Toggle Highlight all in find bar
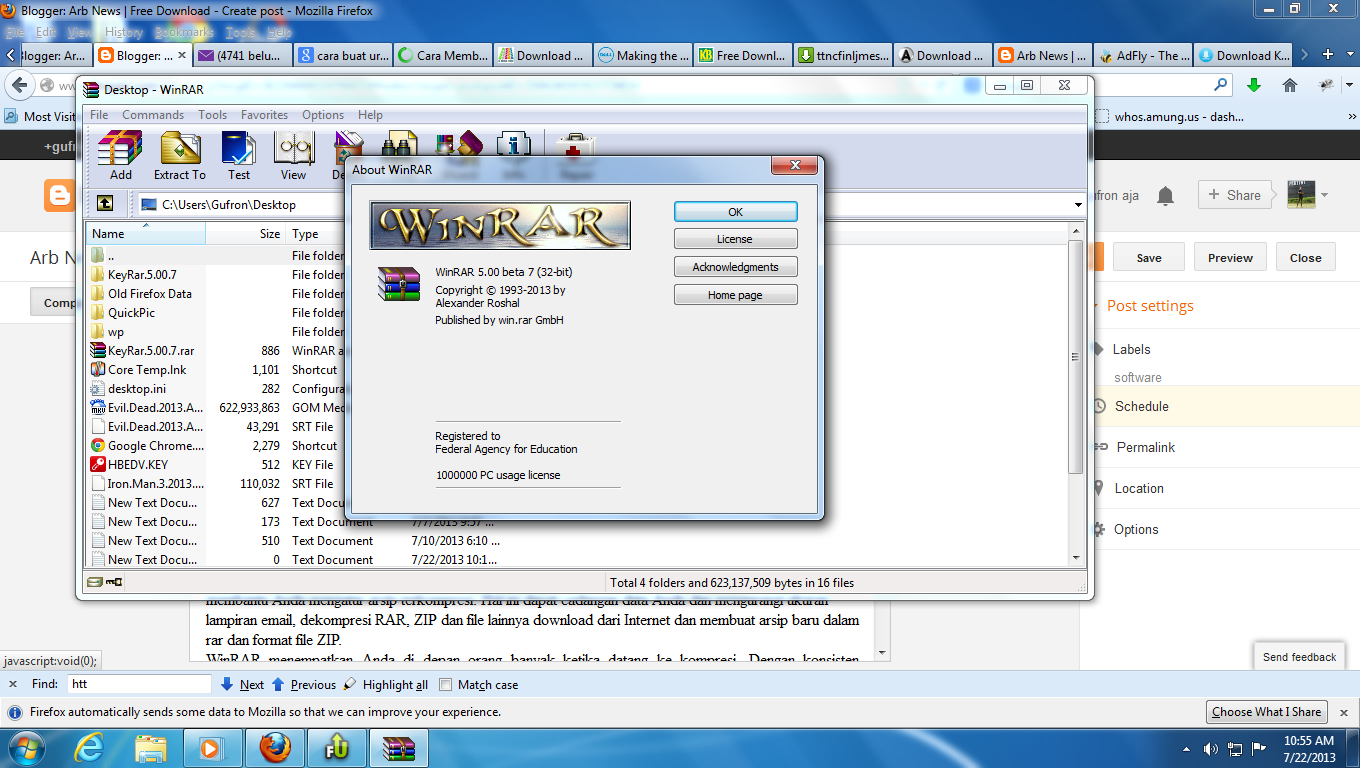 pyautogui.click(x=386, y=685)
